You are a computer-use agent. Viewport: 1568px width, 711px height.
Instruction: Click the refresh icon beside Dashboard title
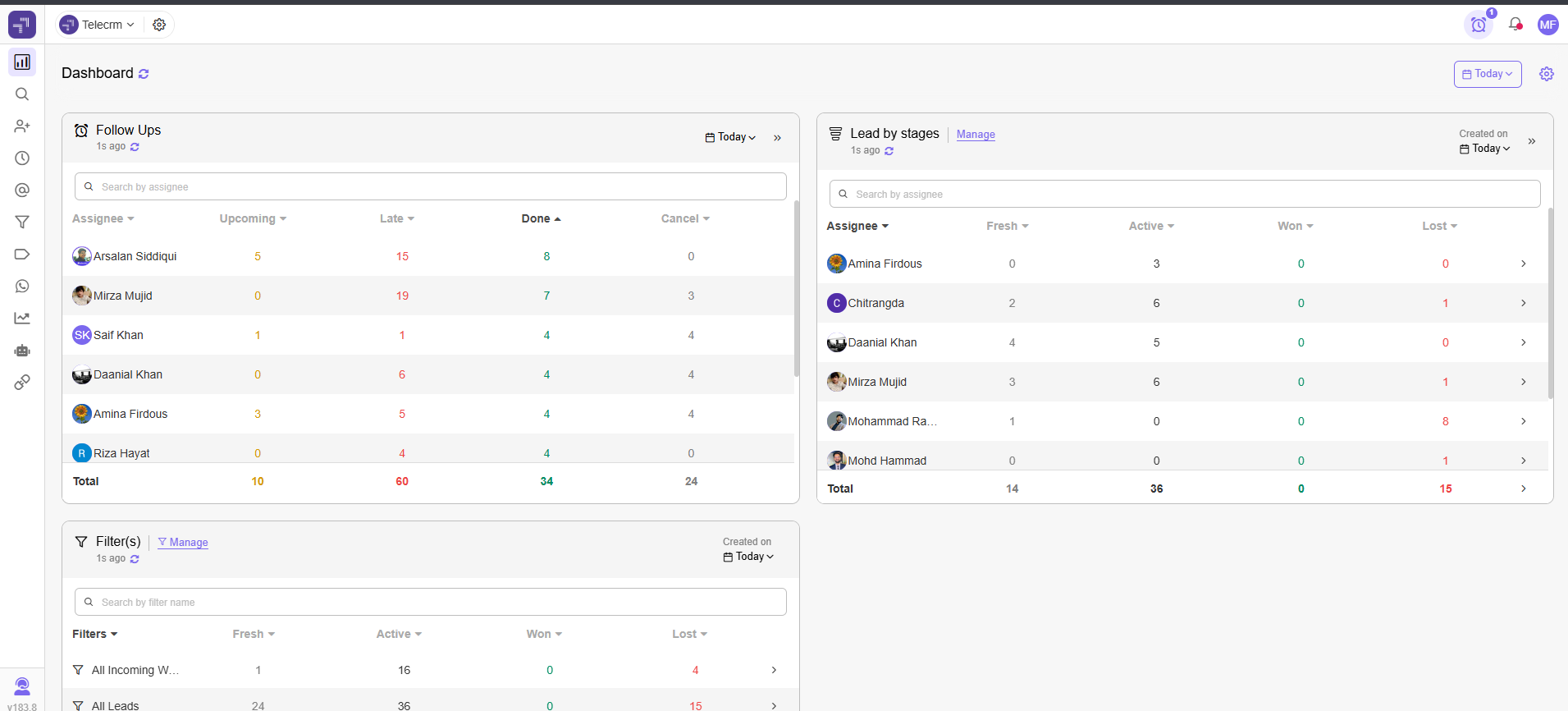pos(144,74)
